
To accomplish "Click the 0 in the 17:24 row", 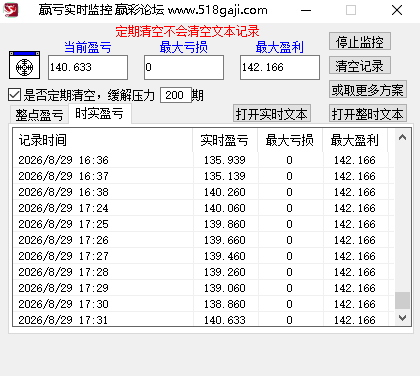I will point(289,208).
